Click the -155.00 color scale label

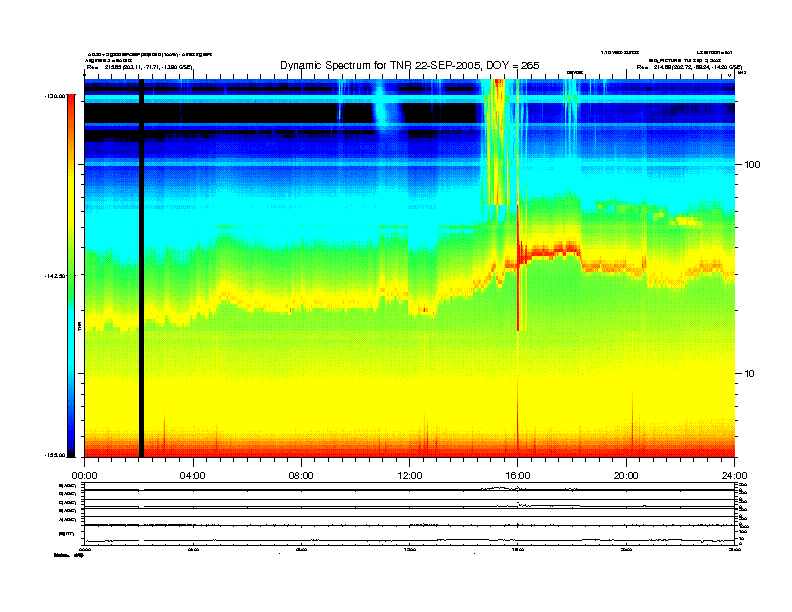coord(55,455)
